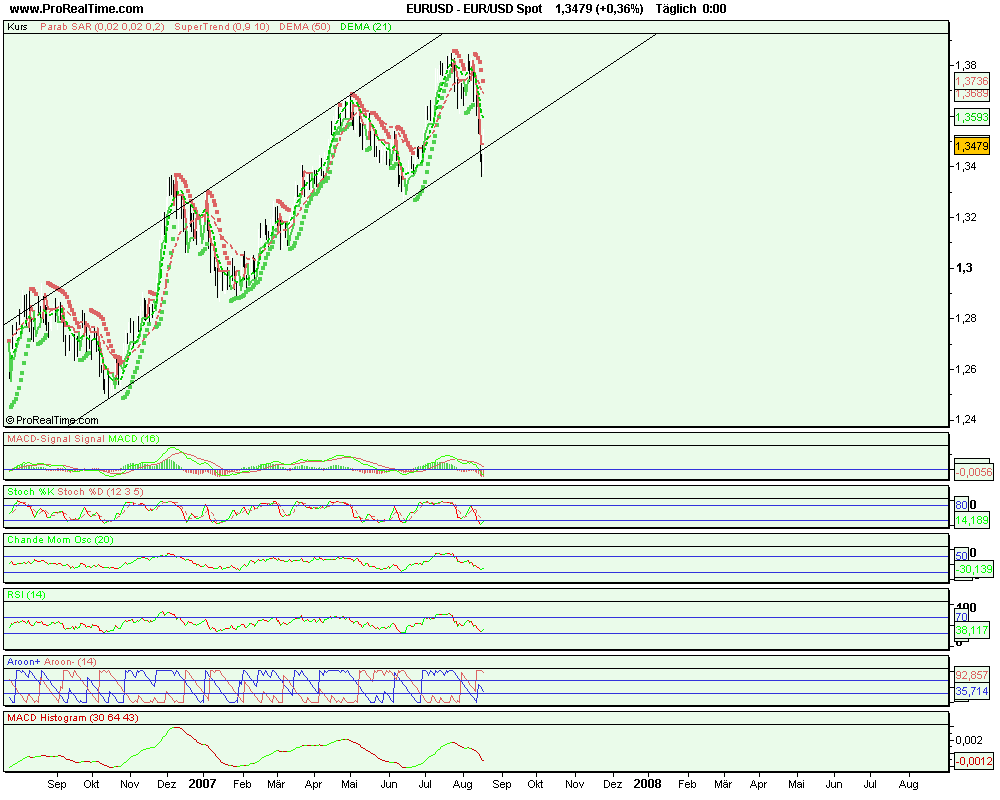
Task: Click the -0,0012 histogram value box
Action: (x=974, y=761)
